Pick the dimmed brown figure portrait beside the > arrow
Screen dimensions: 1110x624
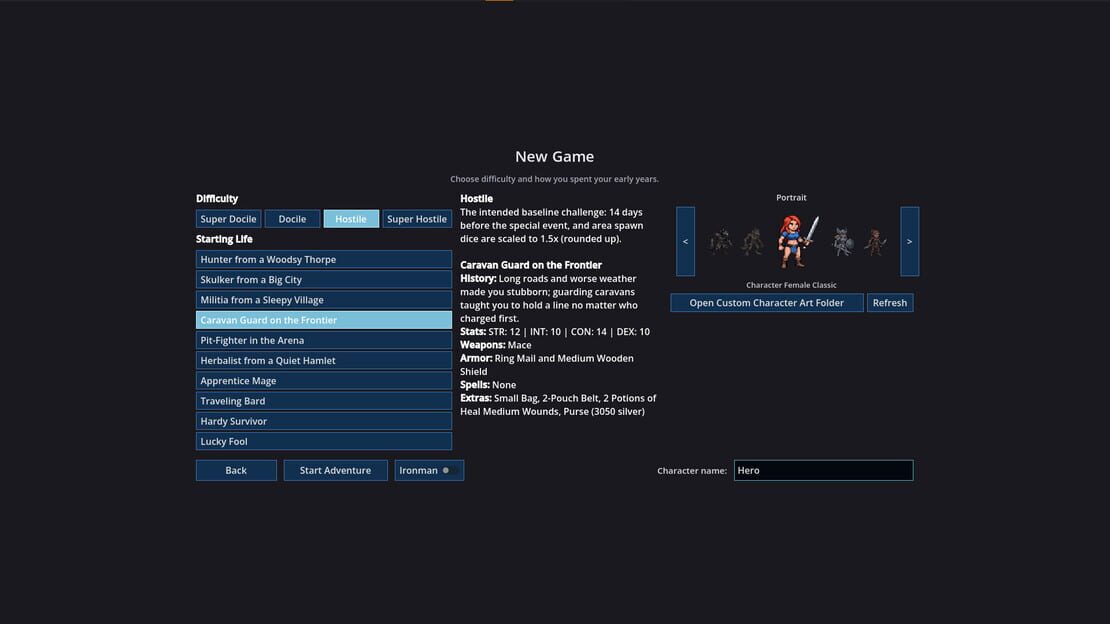[x=876, y=242]
